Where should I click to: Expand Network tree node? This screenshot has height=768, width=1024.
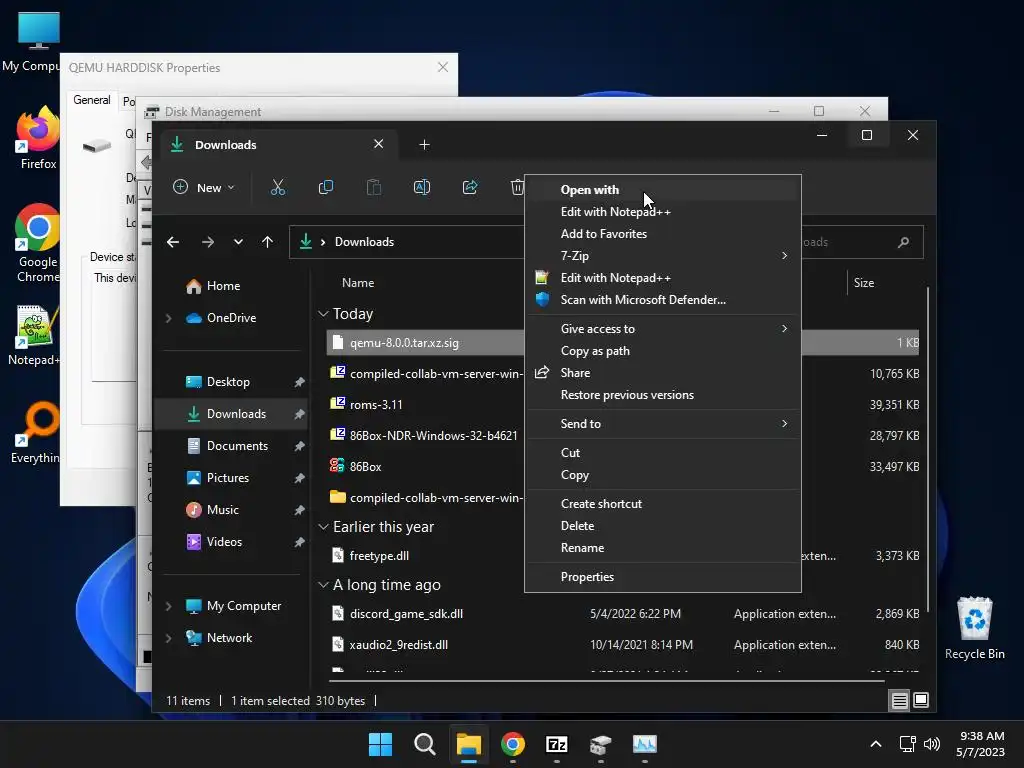[x=168, y=638]
